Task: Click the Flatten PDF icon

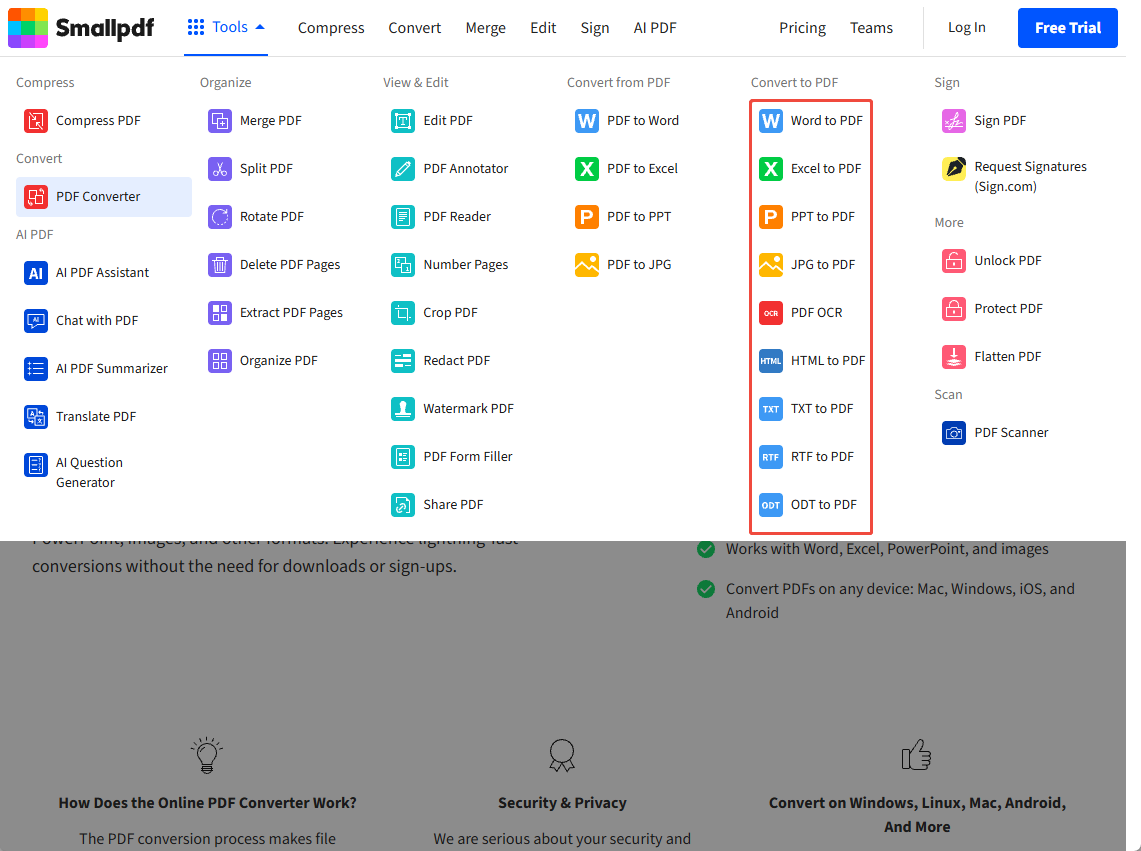Action: pos(954,357)
